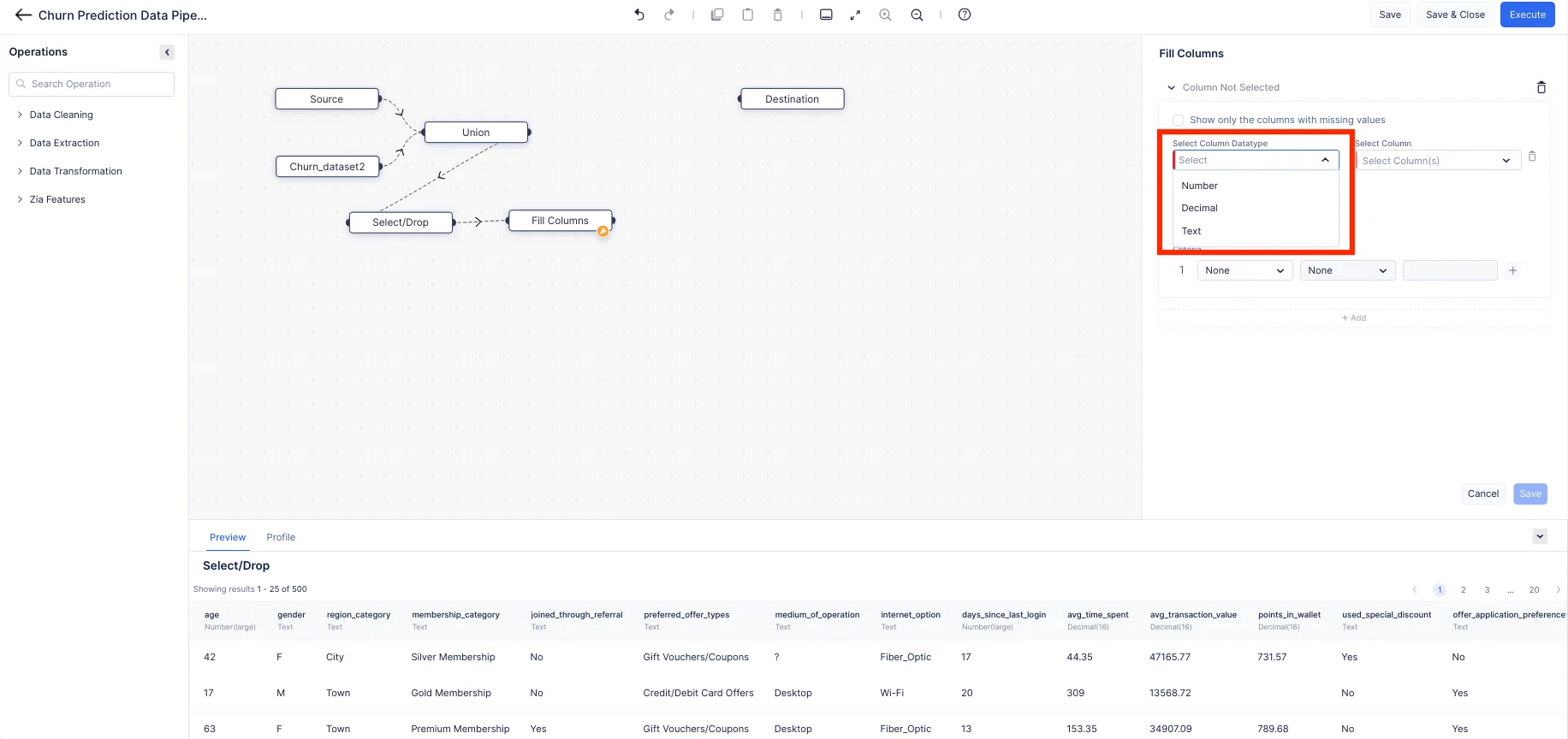
Task: Collapse the preview panel with chevron
Action: [1540, 536]
